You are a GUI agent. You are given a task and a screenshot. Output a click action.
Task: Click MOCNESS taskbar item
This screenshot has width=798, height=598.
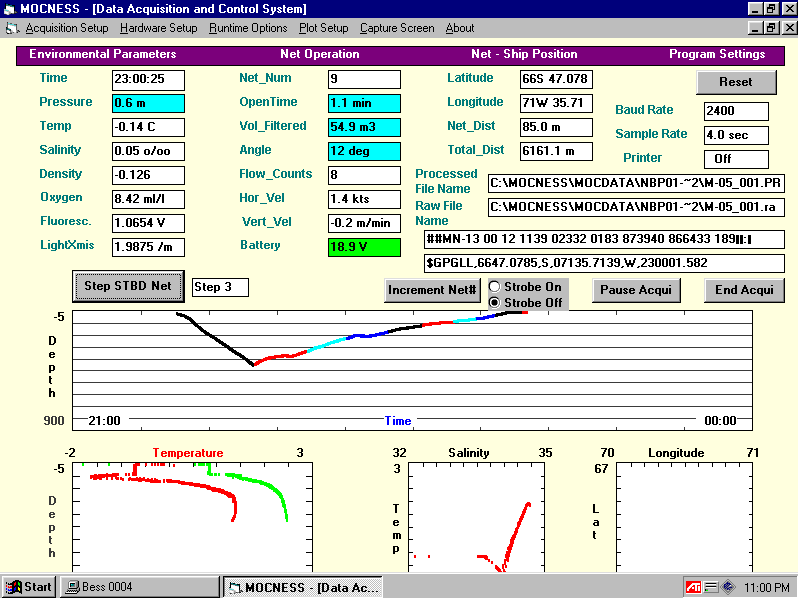tap(303, 587)
